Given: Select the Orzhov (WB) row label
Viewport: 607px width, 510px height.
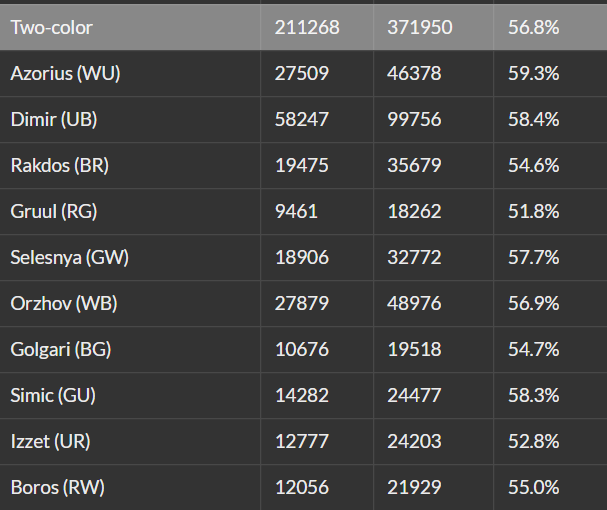Looking at the screenshot, I should pos(64,303).
